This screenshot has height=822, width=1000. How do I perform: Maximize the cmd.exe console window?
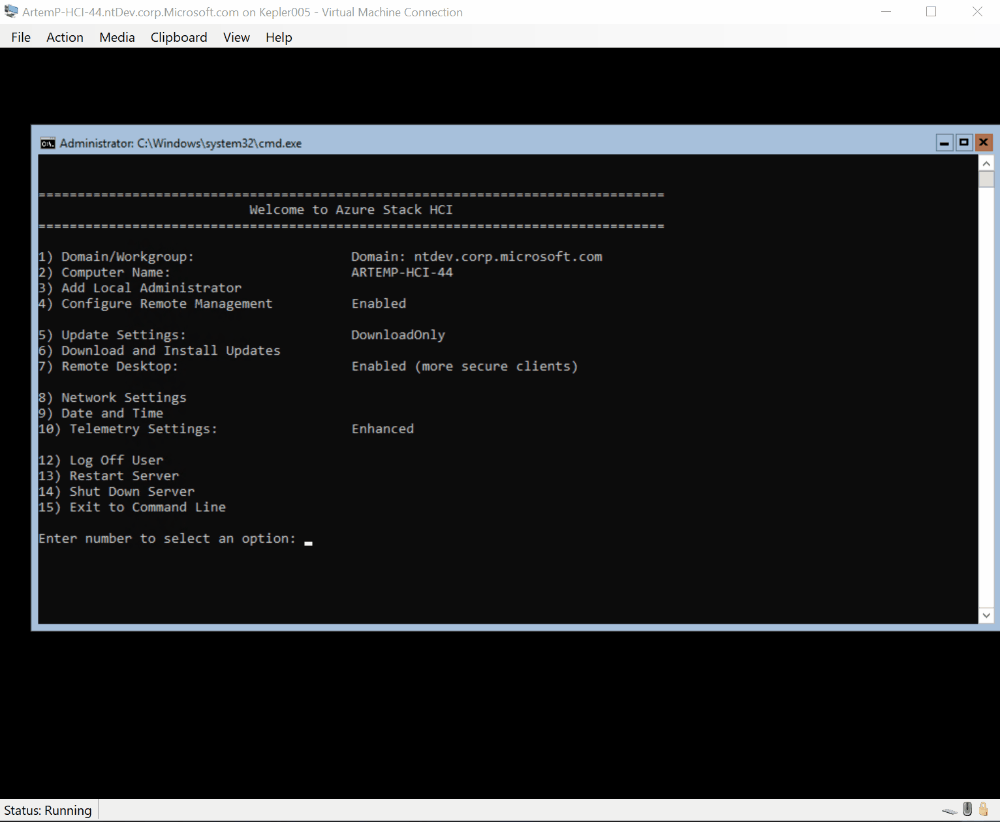coord(964,143)
